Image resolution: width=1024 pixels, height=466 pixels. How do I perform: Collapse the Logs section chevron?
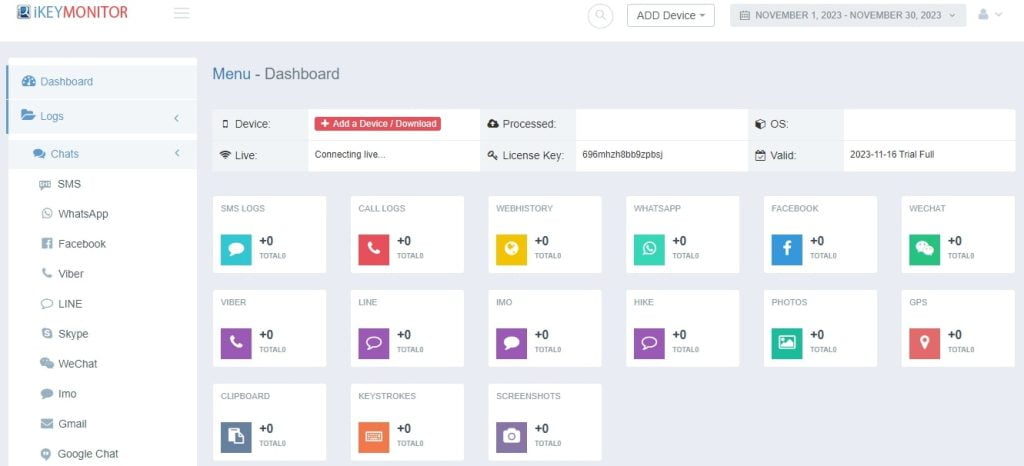[176, 117]
